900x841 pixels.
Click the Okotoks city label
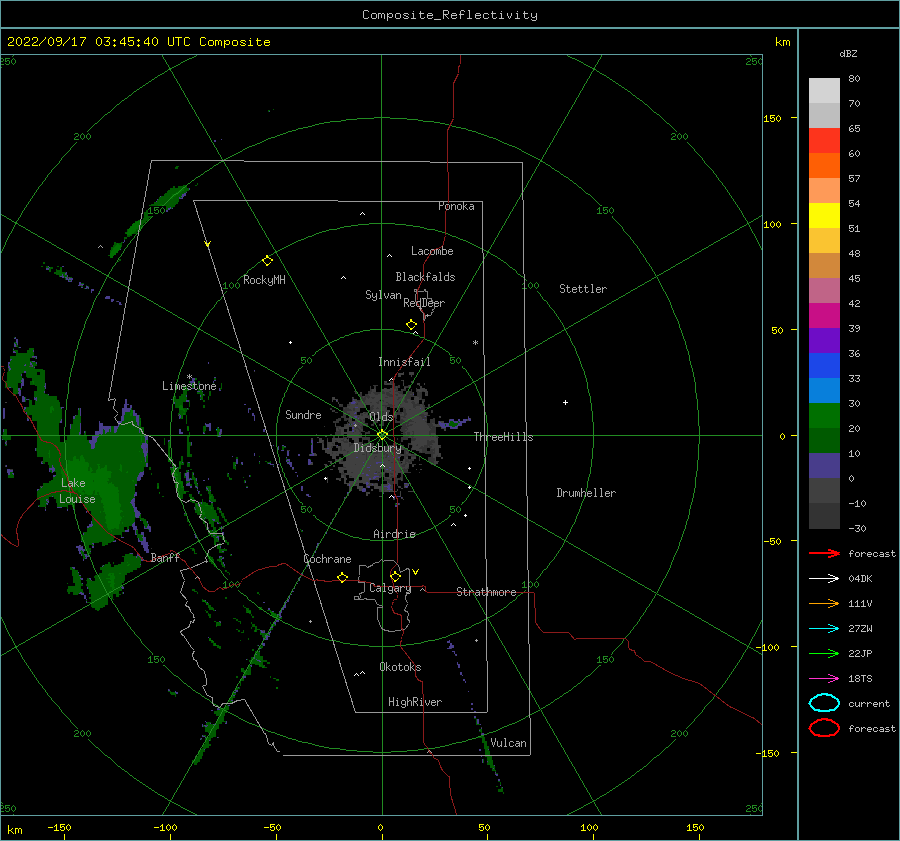pyautogui.click(x=400, y=667)
